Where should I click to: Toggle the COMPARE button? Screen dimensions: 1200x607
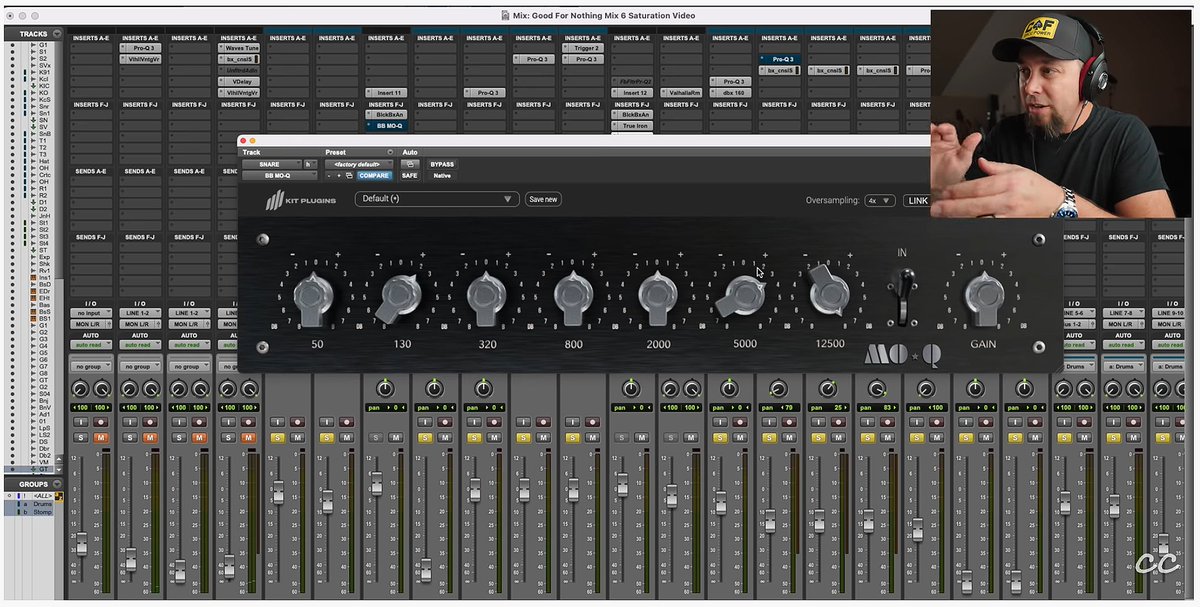[x=374, y=176]
